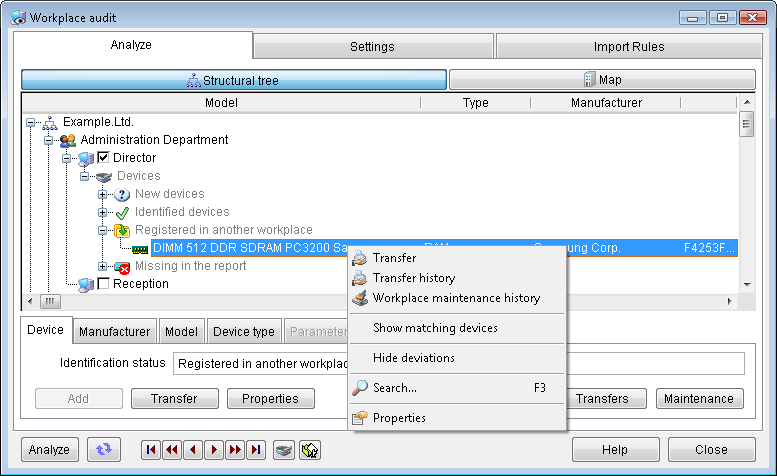777x476 pixels.
Task: Collapse the Devices node
Action: pyautogui.click(x=85, y=176)
